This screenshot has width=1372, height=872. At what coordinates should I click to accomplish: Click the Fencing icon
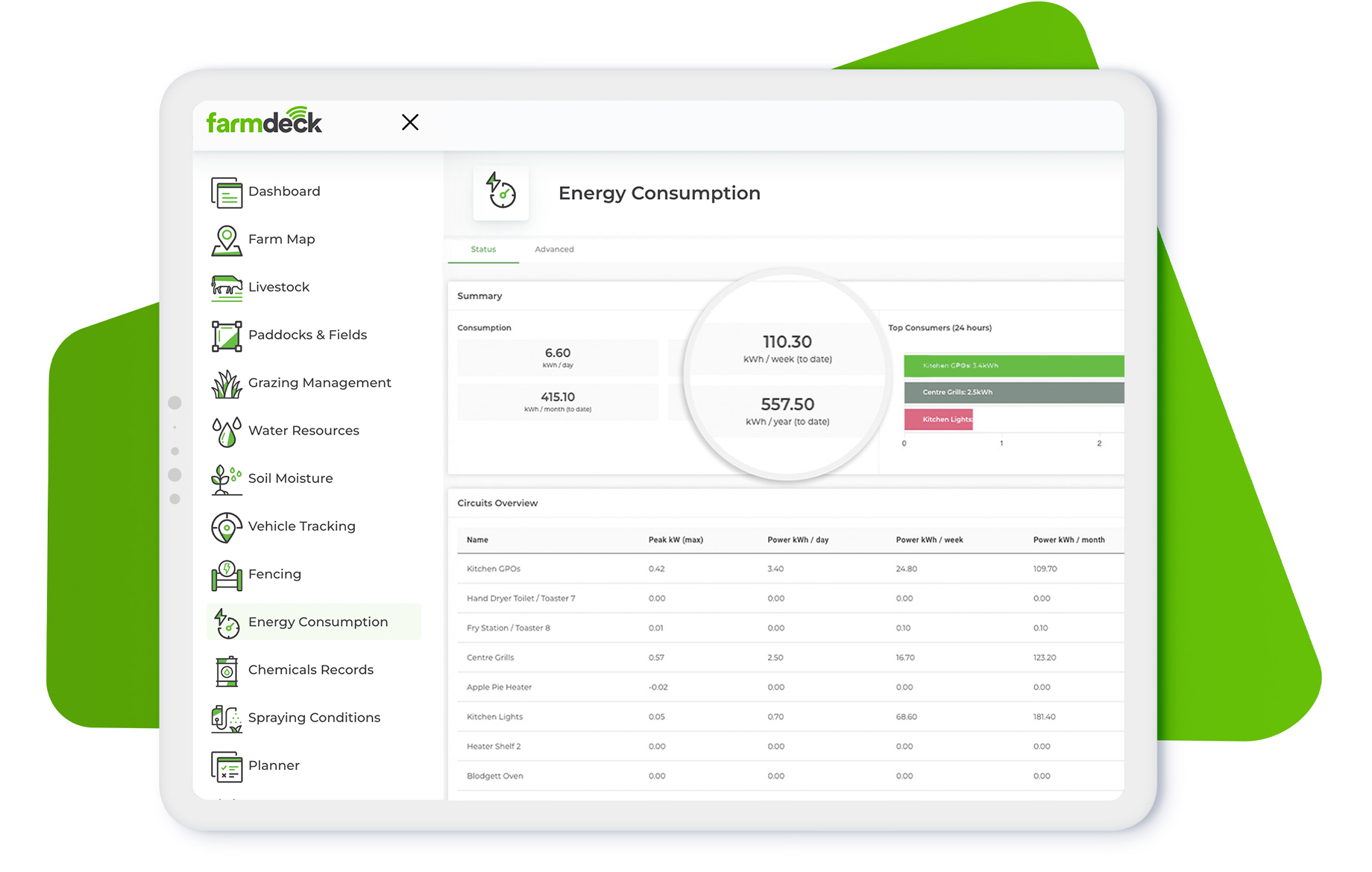tap(227, 574)
